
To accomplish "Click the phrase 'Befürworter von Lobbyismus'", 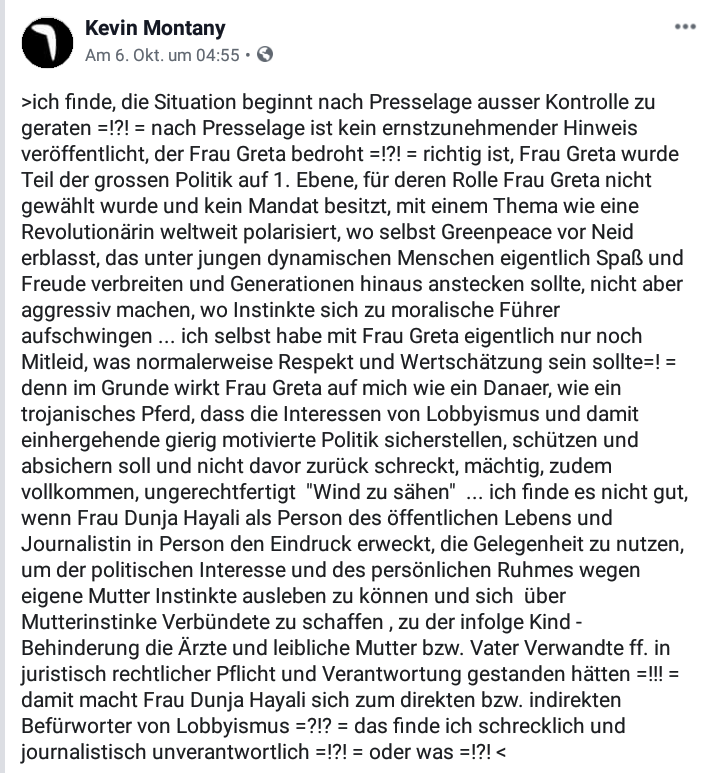I will pyautogui.click(x=155, y=726).
